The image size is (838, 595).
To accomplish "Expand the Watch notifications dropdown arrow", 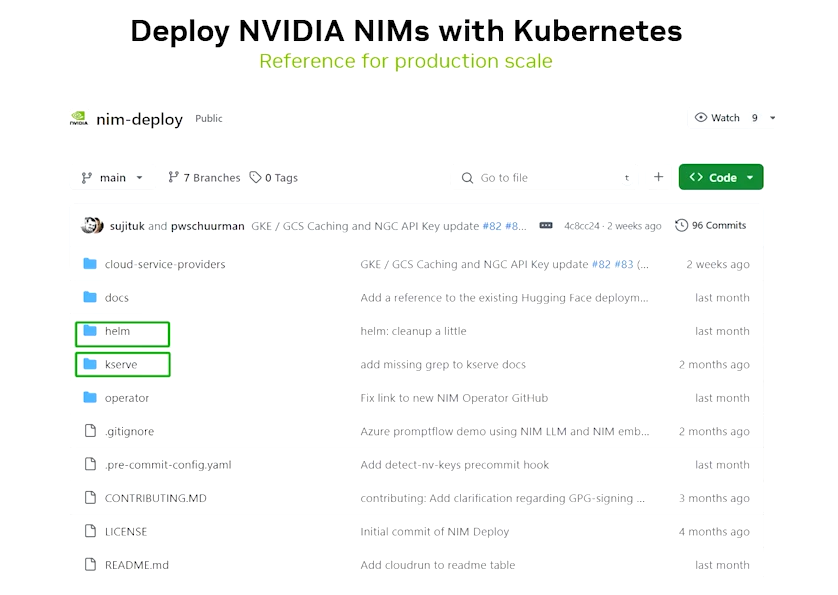I will 773,118.
